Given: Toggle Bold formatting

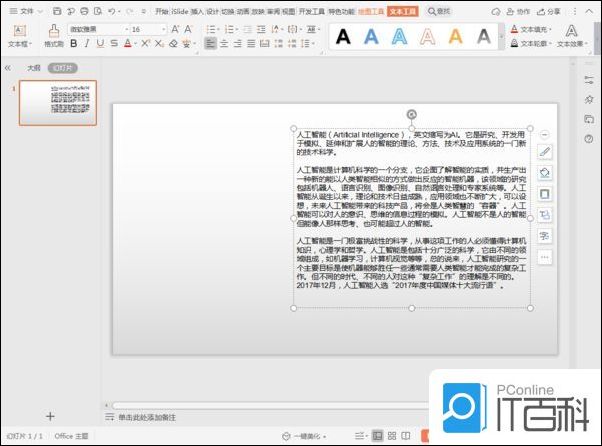Looking at the screenshot, I should (73, 44).
